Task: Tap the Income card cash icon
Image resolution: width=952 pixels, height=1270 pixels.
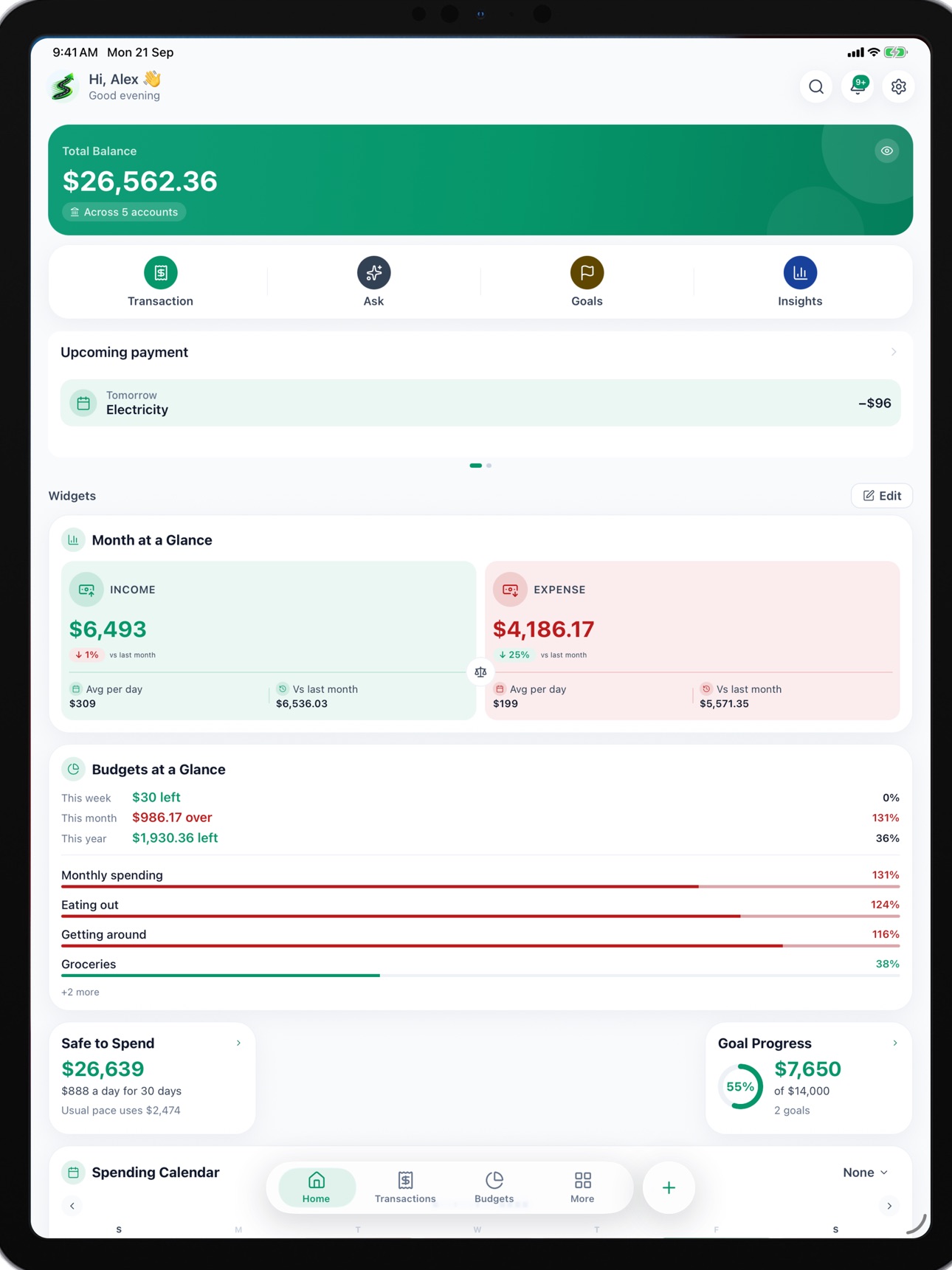Action: [x=86, y=590]
